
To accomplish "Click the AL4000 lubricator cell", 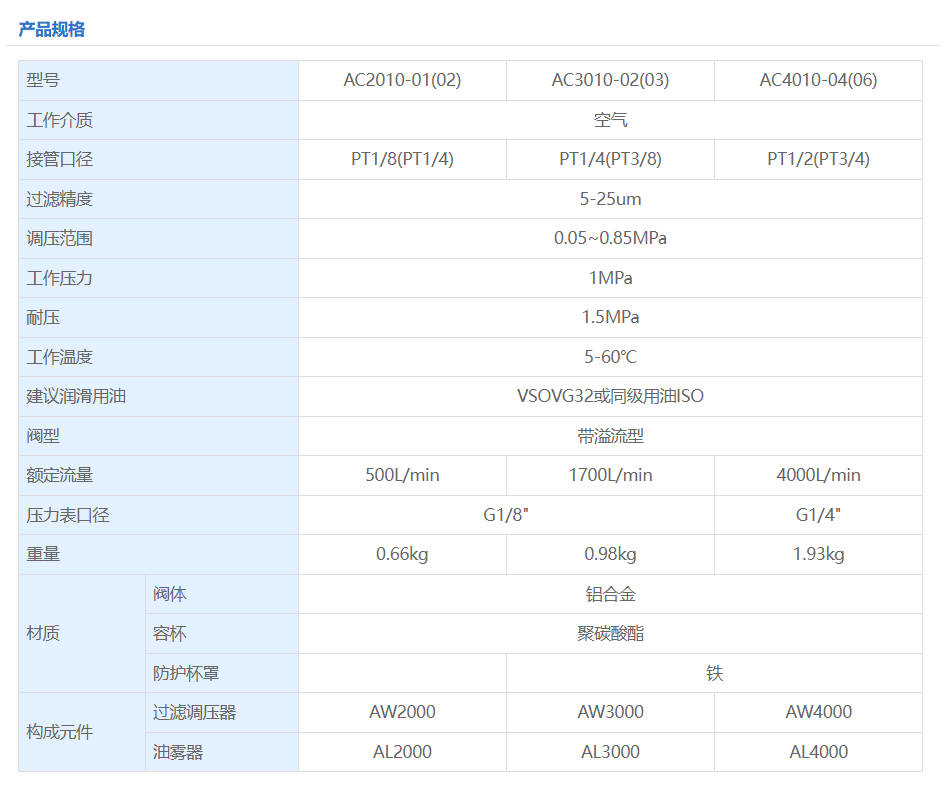I will 818,752.
